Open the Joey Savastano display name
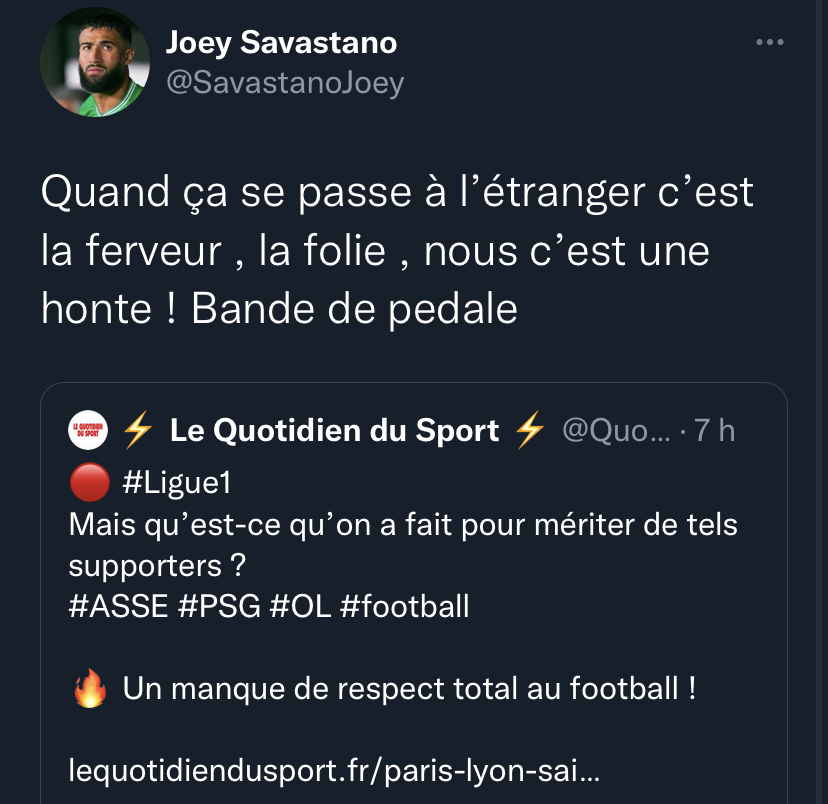This screenshot has height=804, width=828. click(x=280, y=43)
